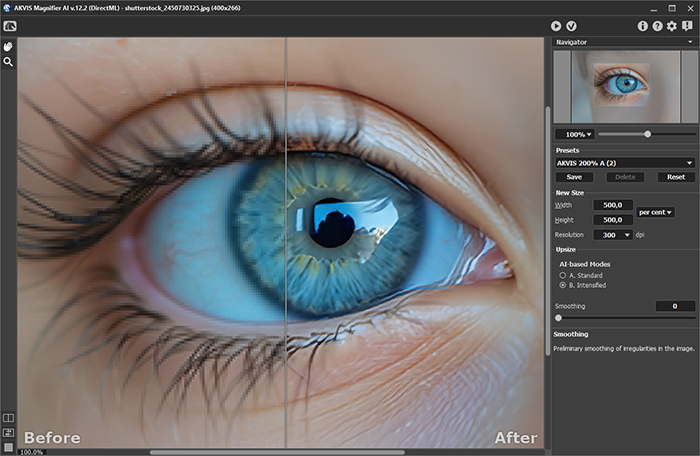This screenshot has height=456, width=700.
Task: Click the AKVIS horse logo icon
Action: click(9, 26)
